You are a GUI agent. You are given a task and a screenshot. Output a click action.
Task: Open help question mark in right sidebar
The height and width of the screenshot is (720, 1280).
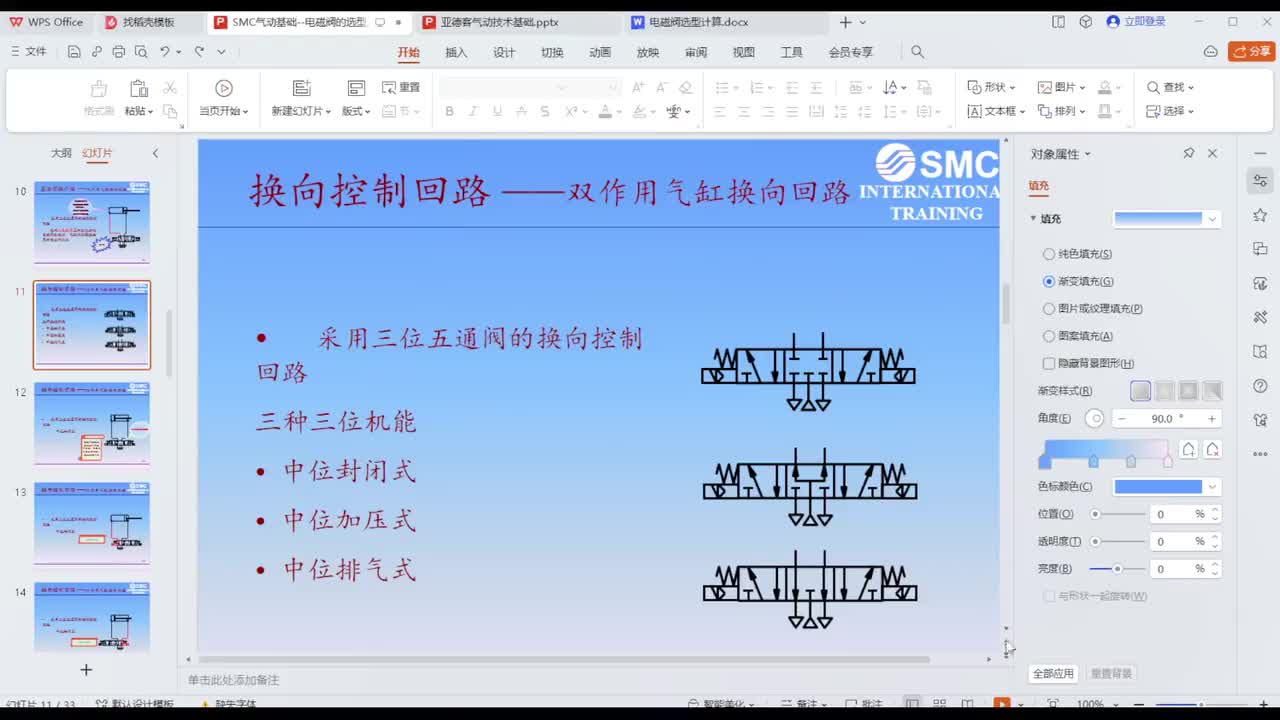coord(1260,386)
